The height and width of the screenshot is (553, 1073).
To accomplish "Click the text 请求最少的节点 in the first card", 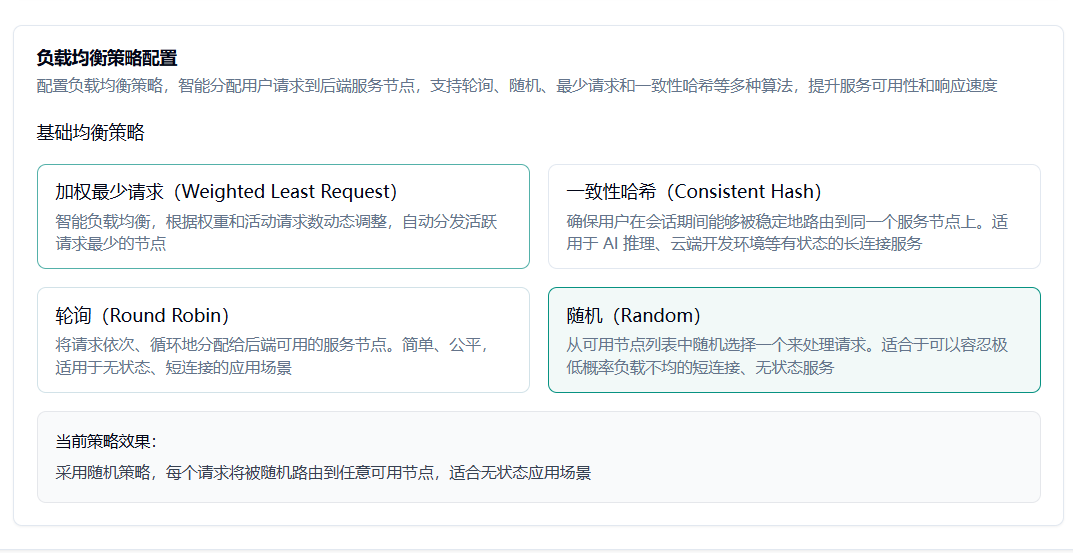I will tap(110, 244).
